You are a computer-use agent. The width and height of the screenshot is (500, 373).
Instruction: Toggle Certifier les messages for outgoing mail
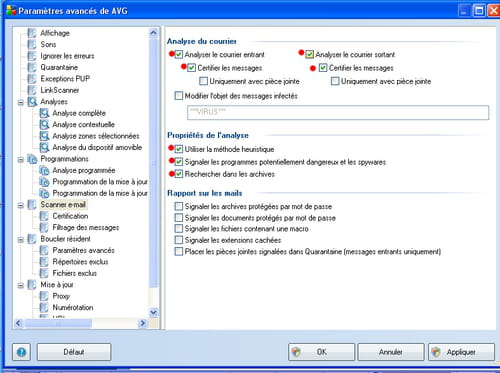tap(323, 68)
